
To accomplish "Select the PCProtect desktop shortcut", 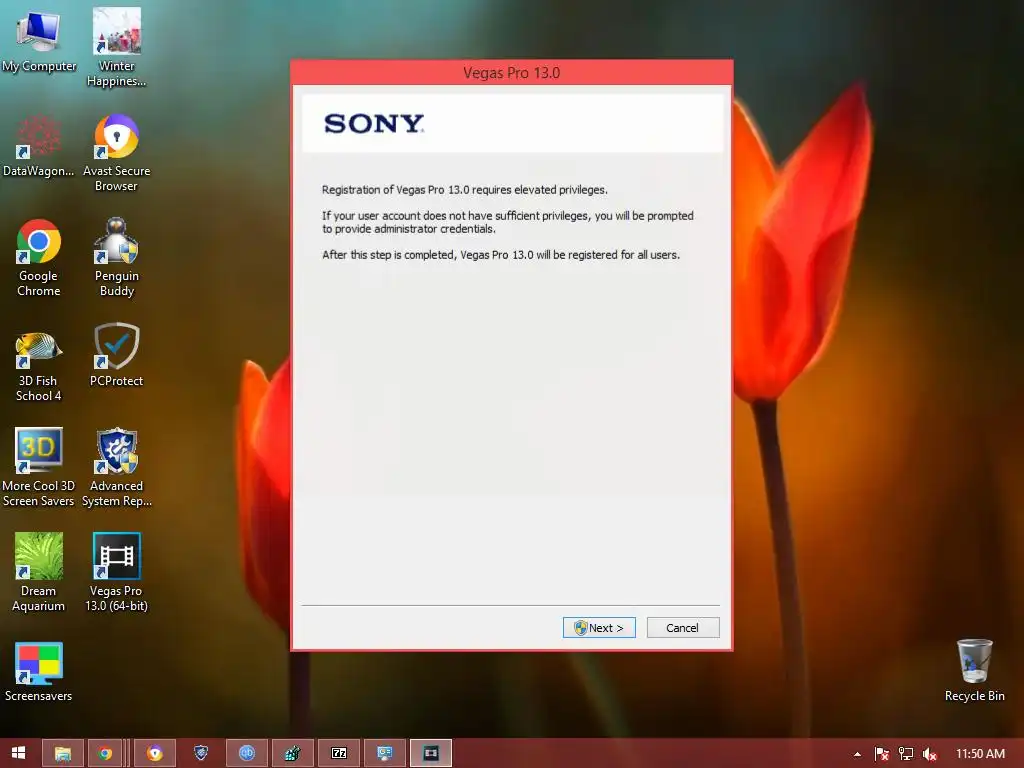I will (x=116, y=356).
